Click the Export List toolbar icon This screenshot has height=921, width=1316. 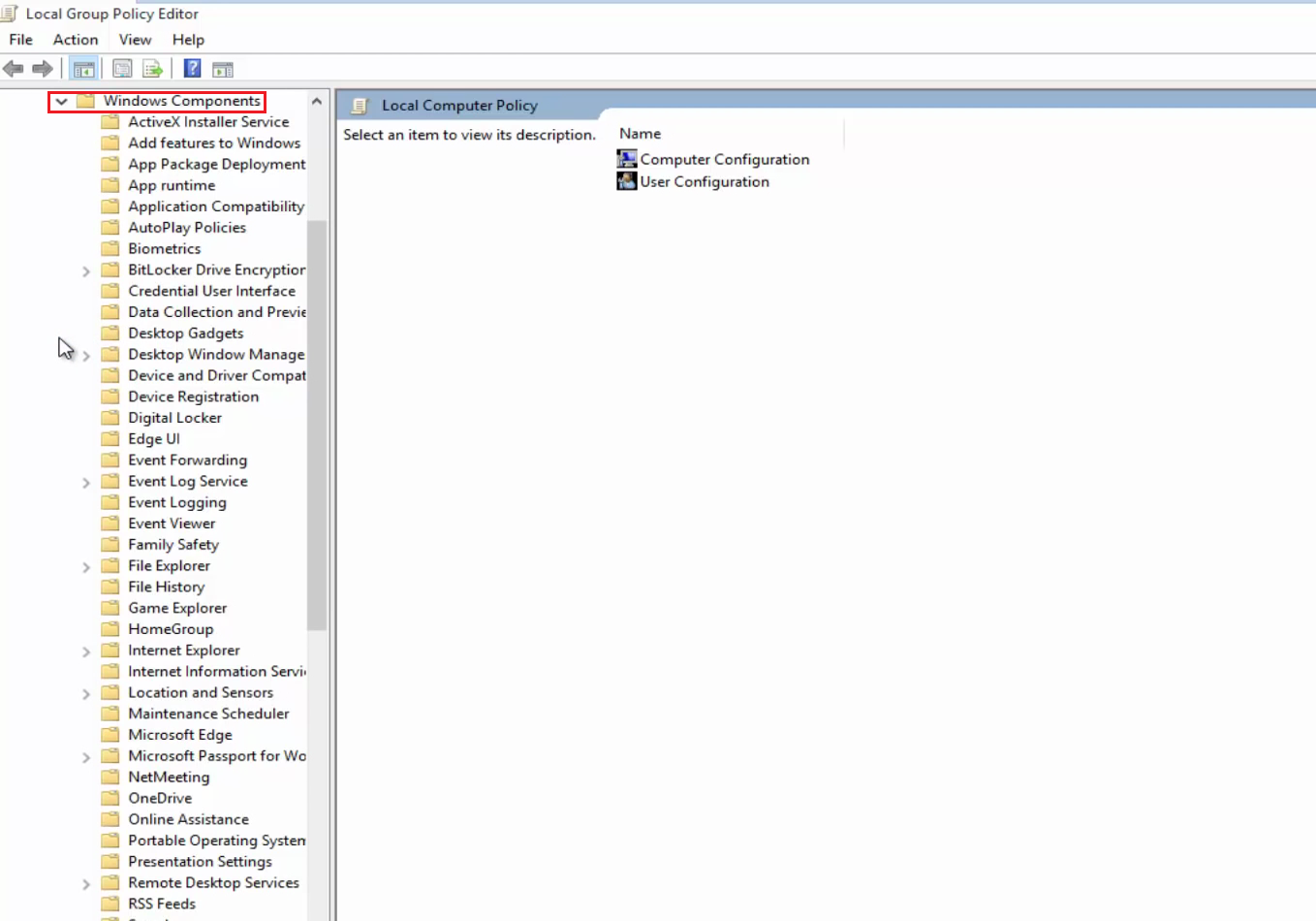(x=152, y=69)
